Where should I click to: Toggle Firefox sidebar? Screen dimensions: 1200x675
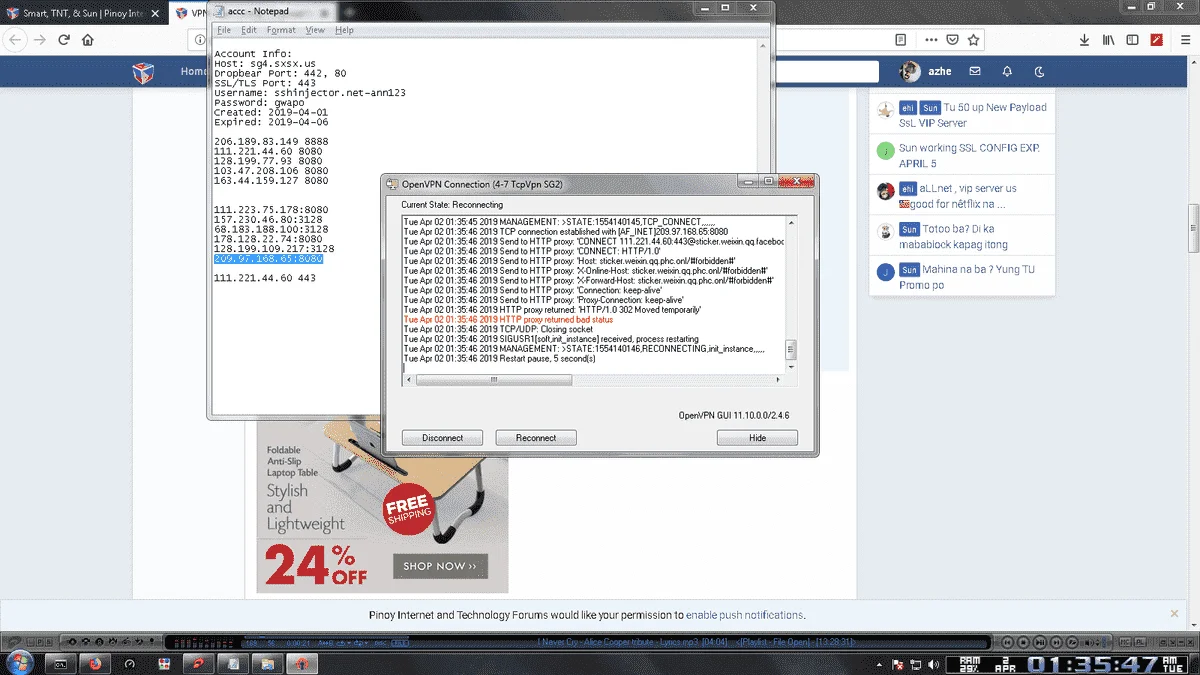click(x=1133, y=40)
